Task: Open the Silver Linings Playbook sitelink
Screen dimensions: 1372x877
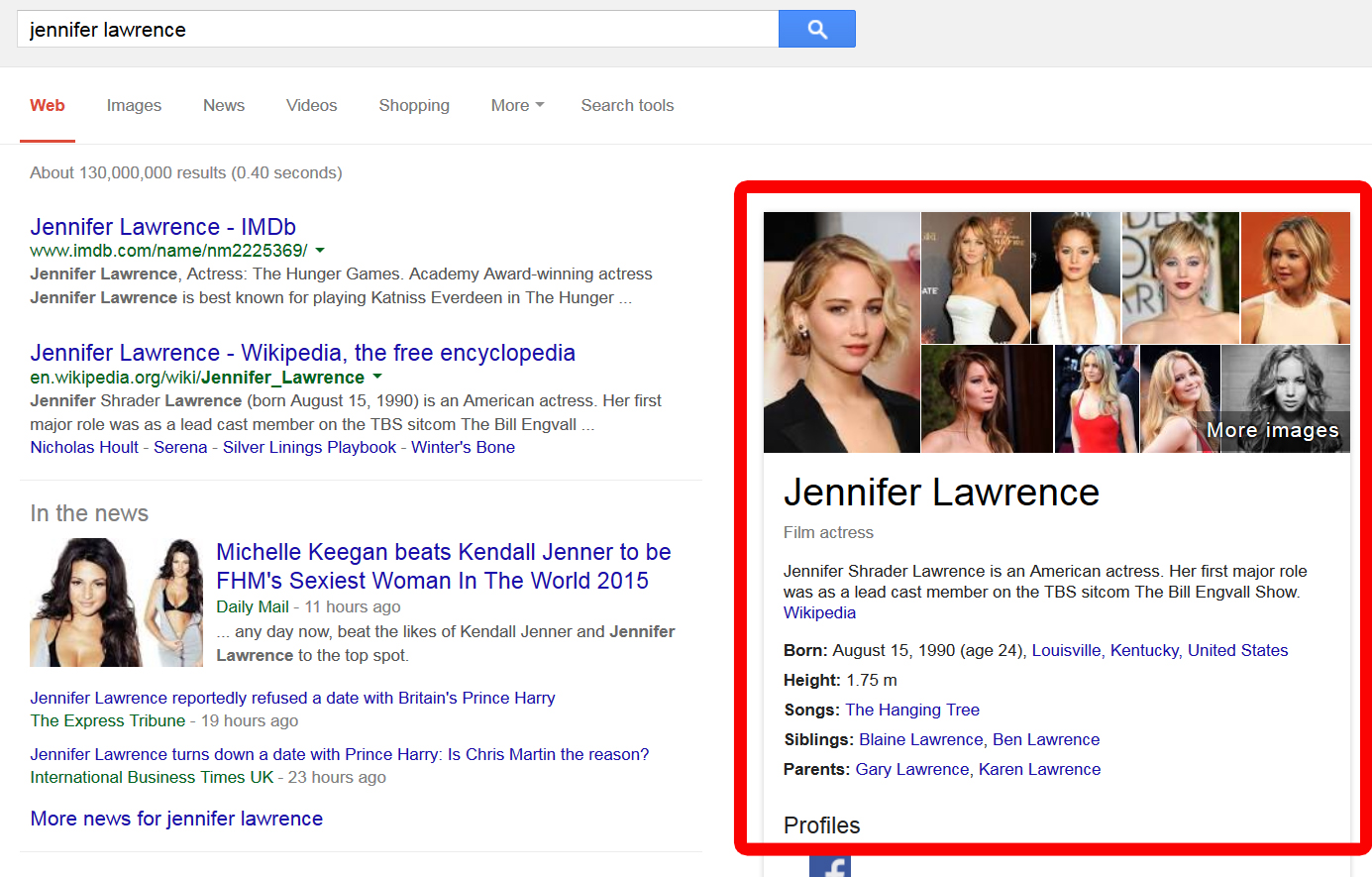Action: tap(309, 447)
